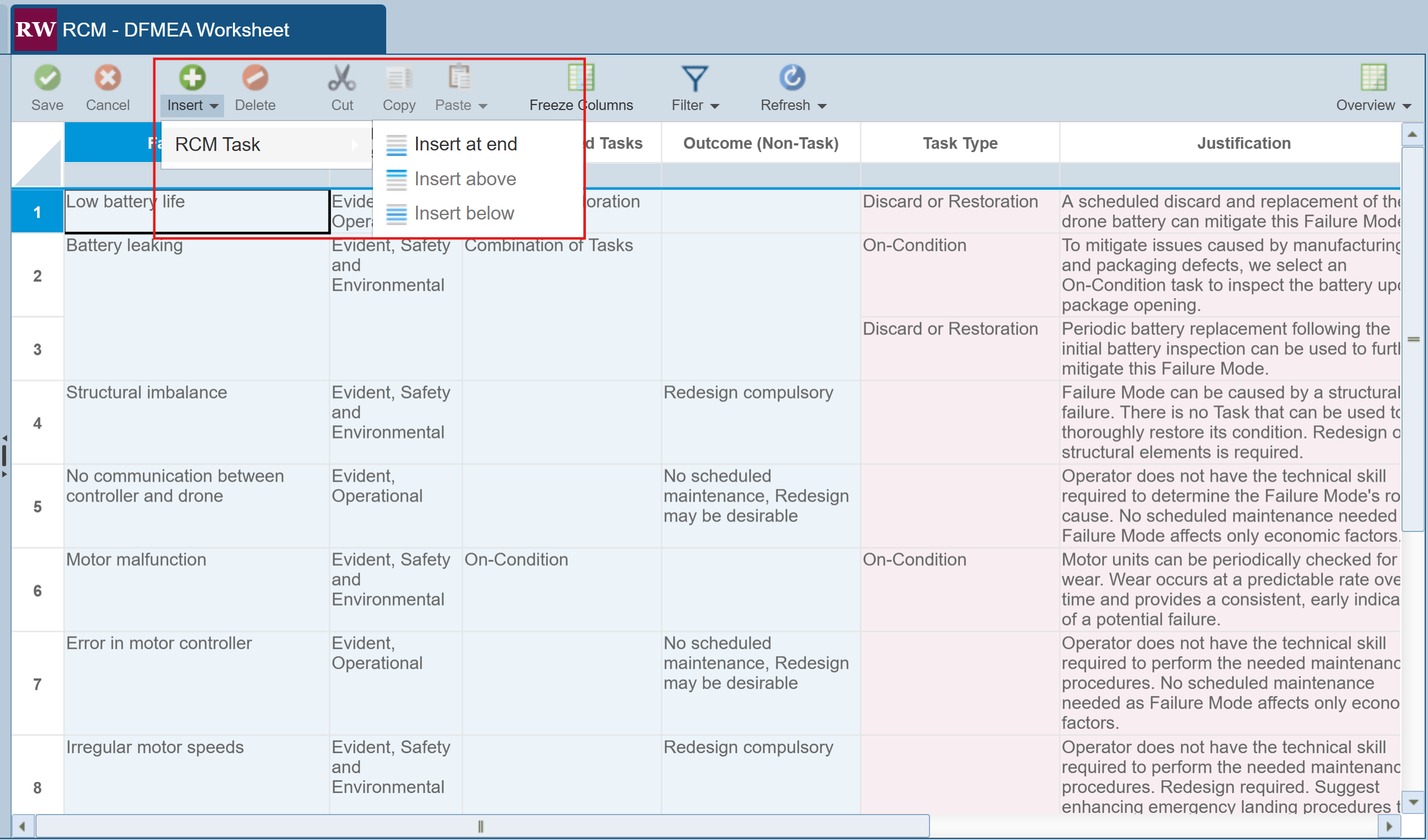This screenshot has height=840, width=1428.
Task: Click the green Save checkmark icon
Action: pyautogui.click(x=47, y=77)
